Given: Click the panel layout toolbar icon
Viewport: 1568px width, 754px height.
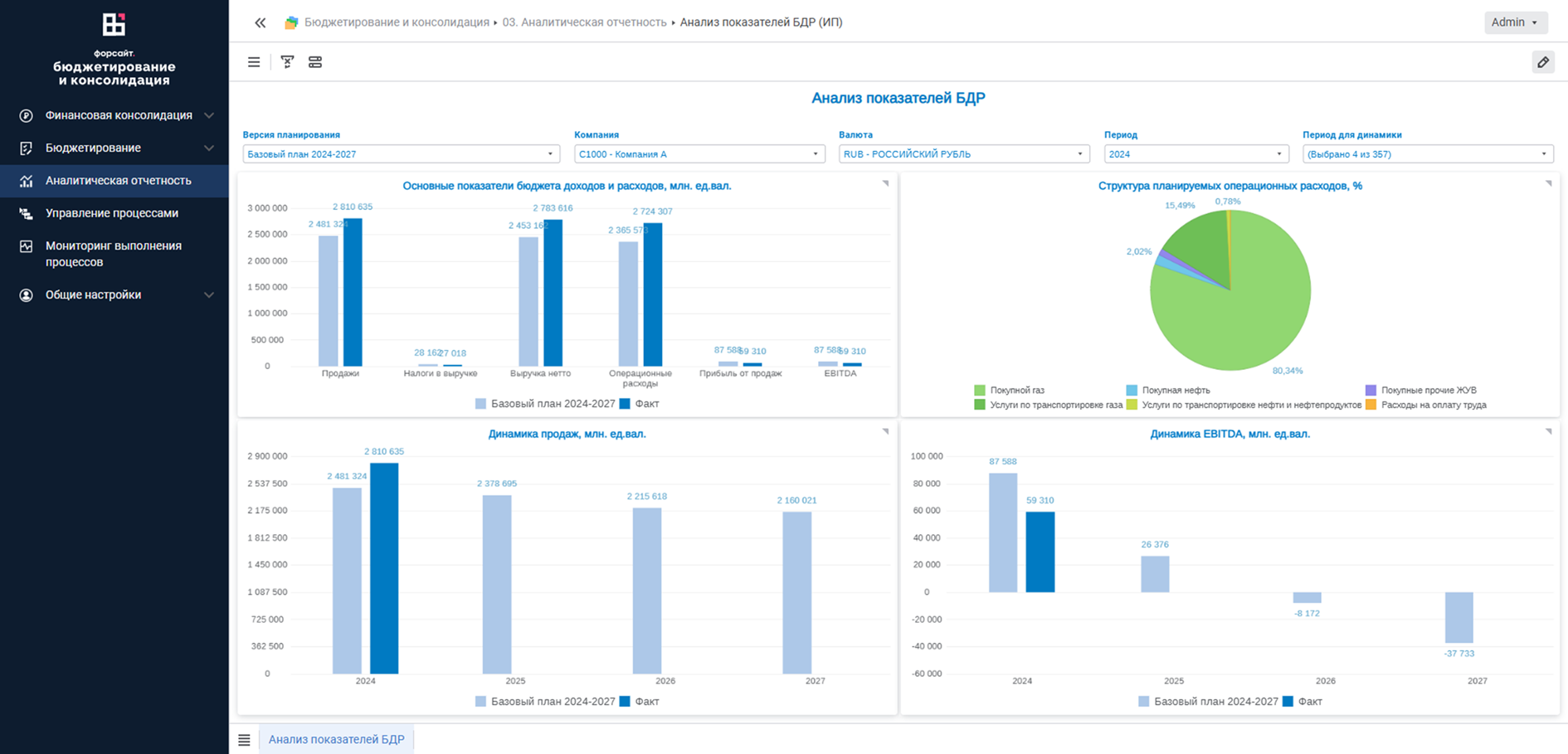Looking at the screenshot, I should [x=315, y=62].
